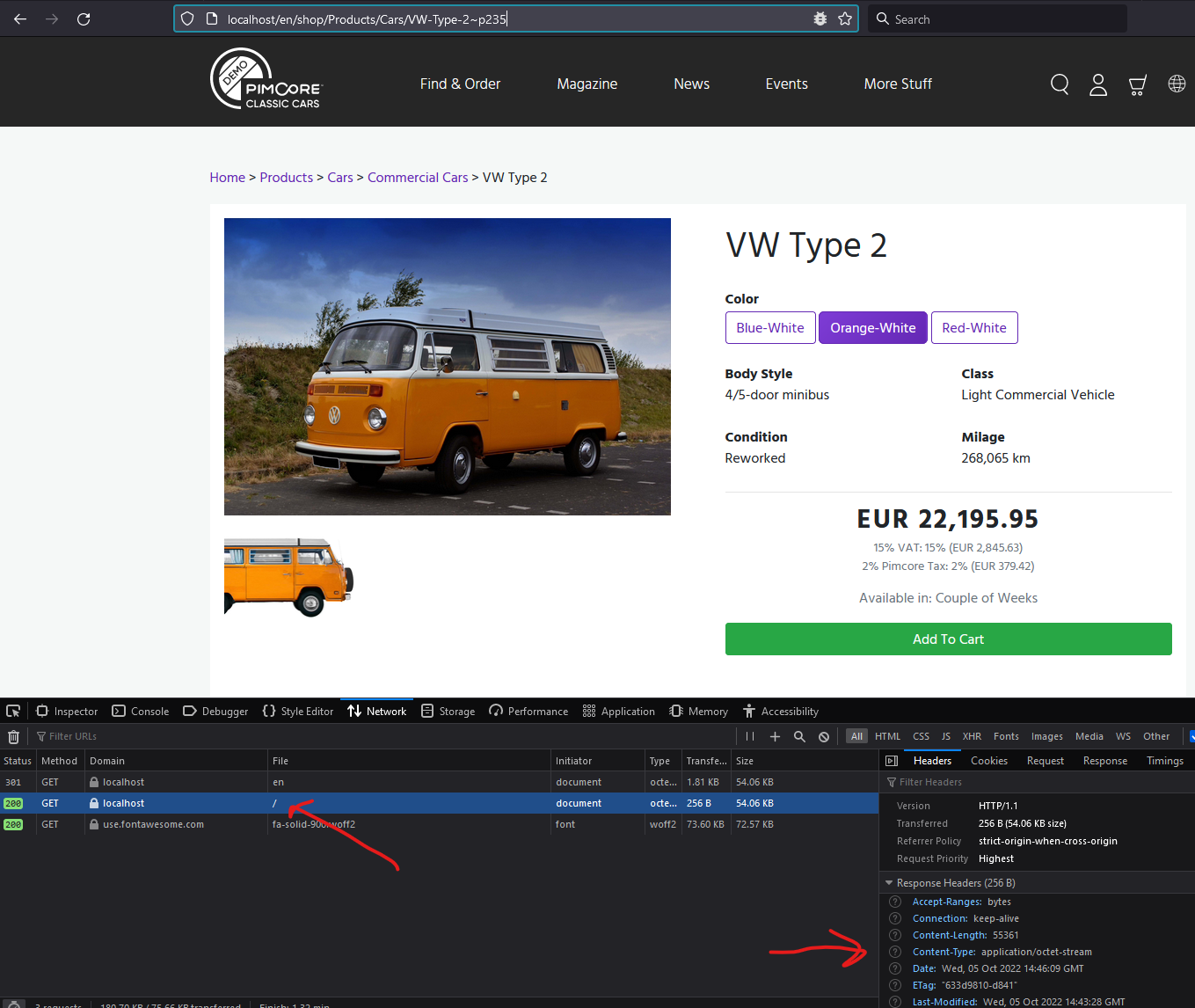Image resolution: width=1195 pixels, height=1008 pixels.
Task: Pause network log recording
Action: 748,736
